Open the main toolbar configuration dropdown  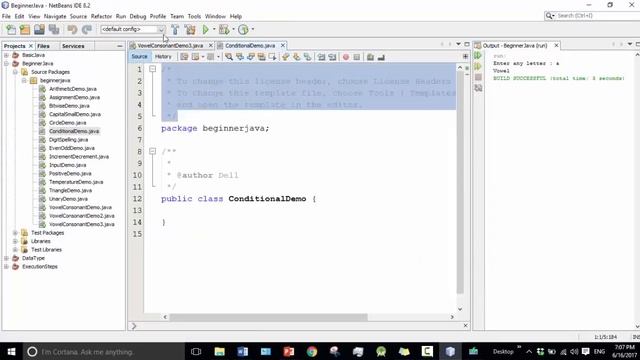pos(161,29)
